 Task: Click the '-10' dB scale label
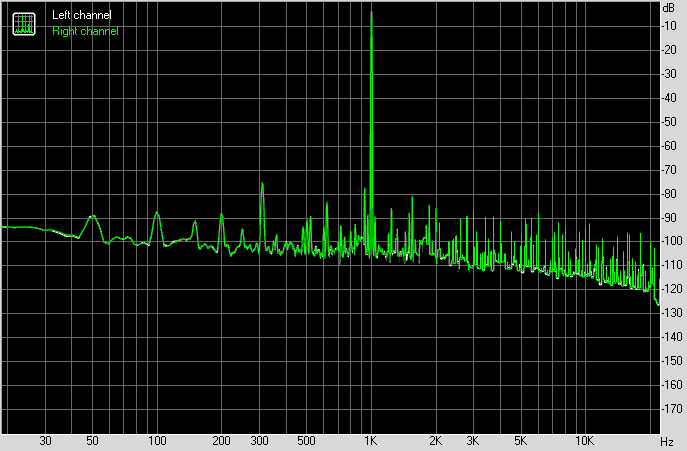click(669, 26)
